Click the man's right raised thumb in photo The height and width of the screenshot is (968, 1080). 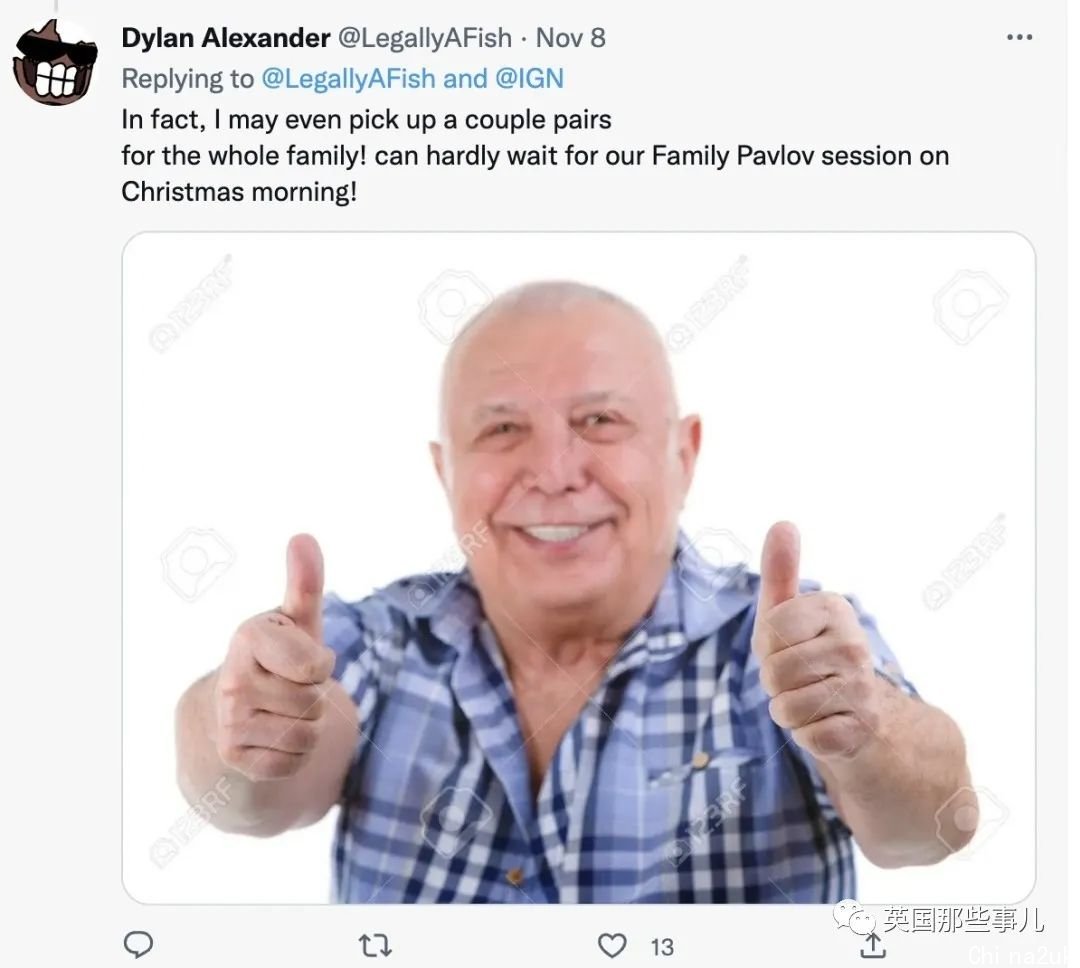[304, 580]
